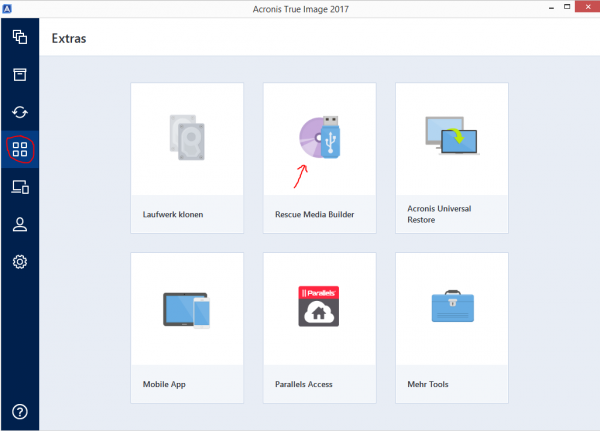Screen dimensions: 600x431
Task: Click the disc and USB stick icon
Action: (320, 138)
